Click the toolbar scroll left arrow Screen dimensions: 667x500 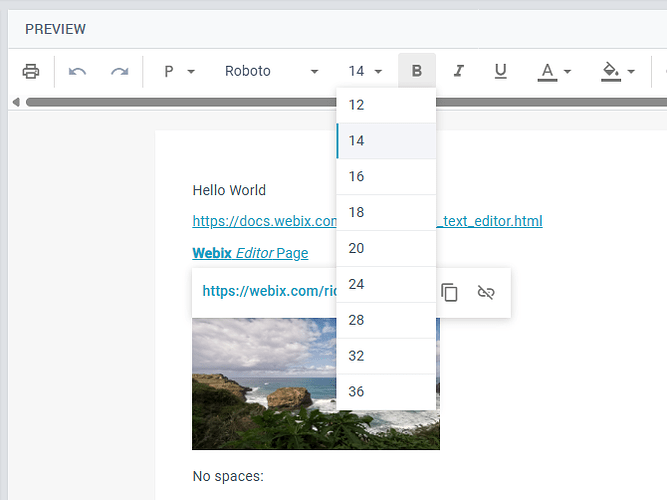click(16, 102)
